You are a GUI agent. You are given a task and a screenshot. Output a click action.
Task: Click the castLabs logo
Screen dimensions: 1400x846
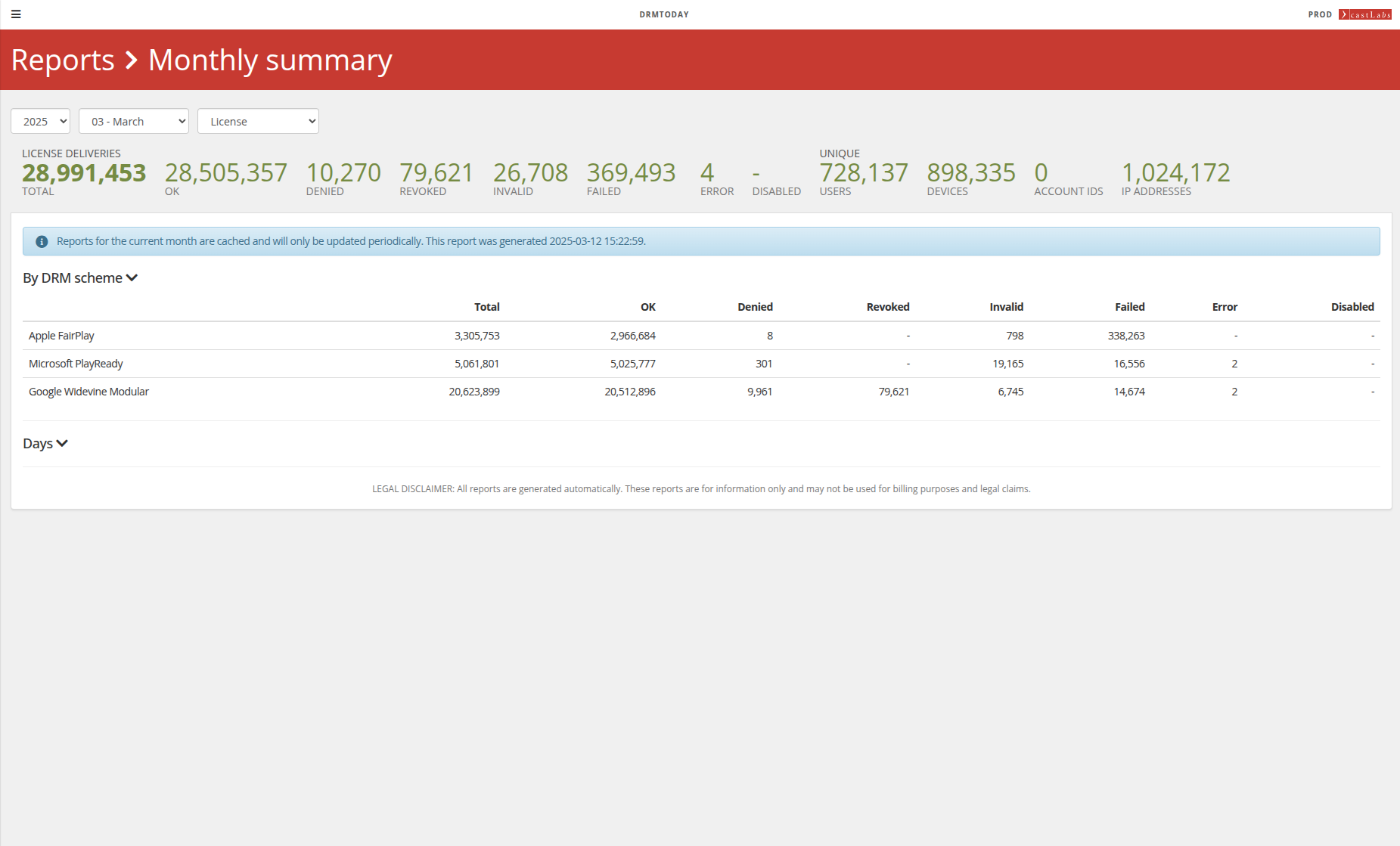[1366, 14]
